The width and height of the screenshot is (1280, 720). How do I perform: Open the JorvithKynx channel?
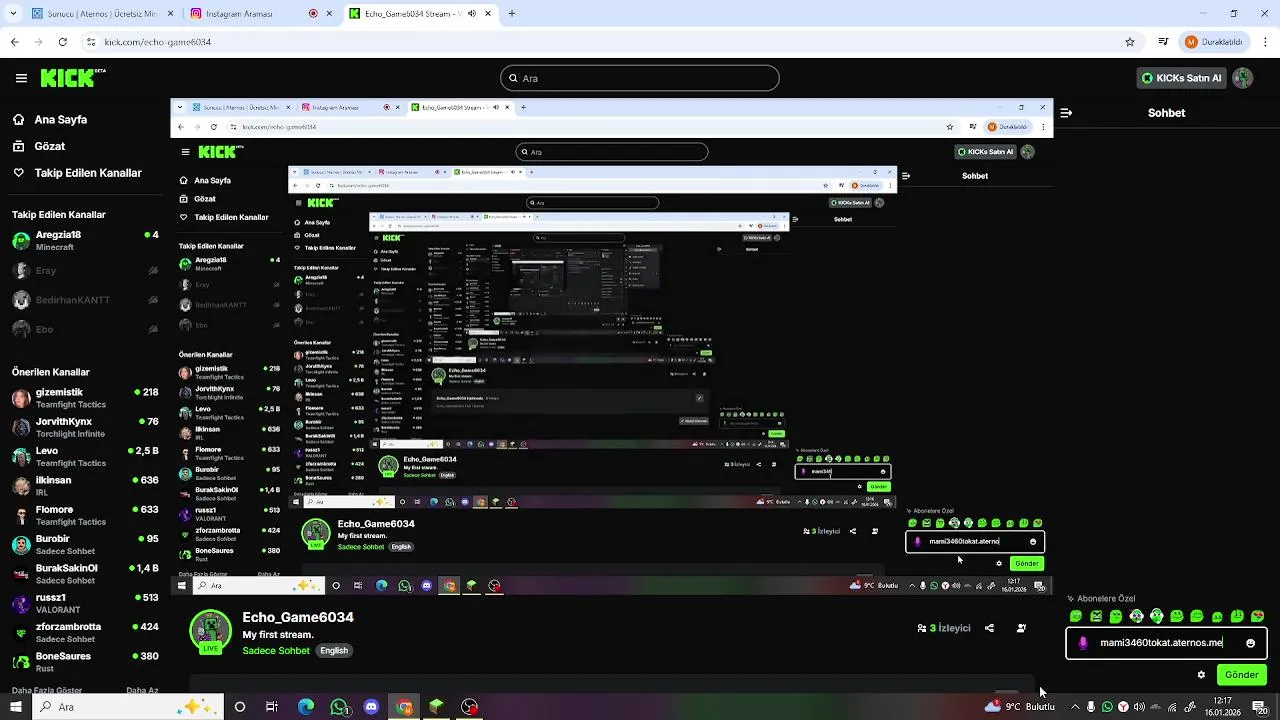[85, 427]
